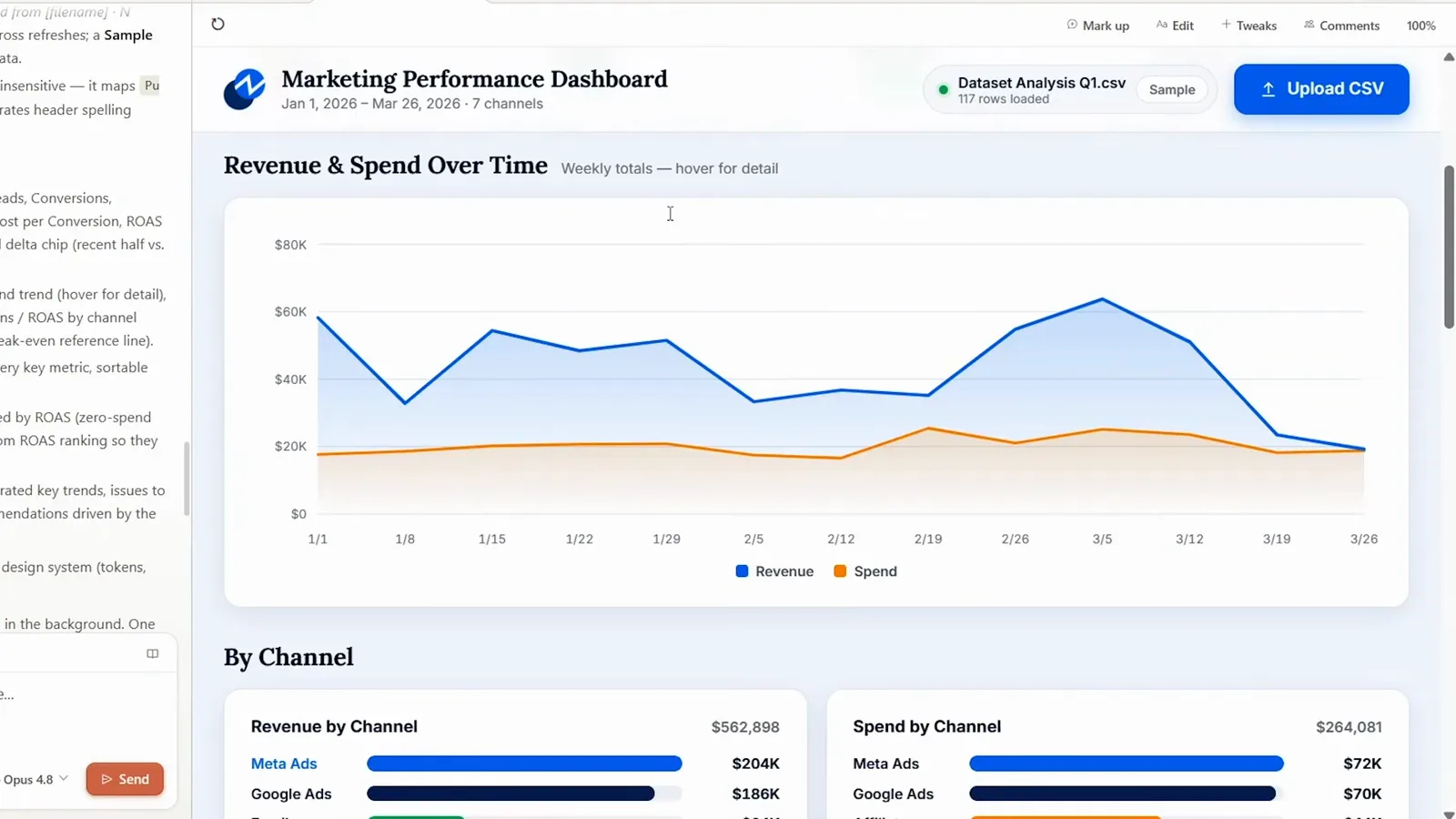Click the Meta Ads revenue bar
This screenshot has width=1456, height=819.
click(x=524, y=763)
